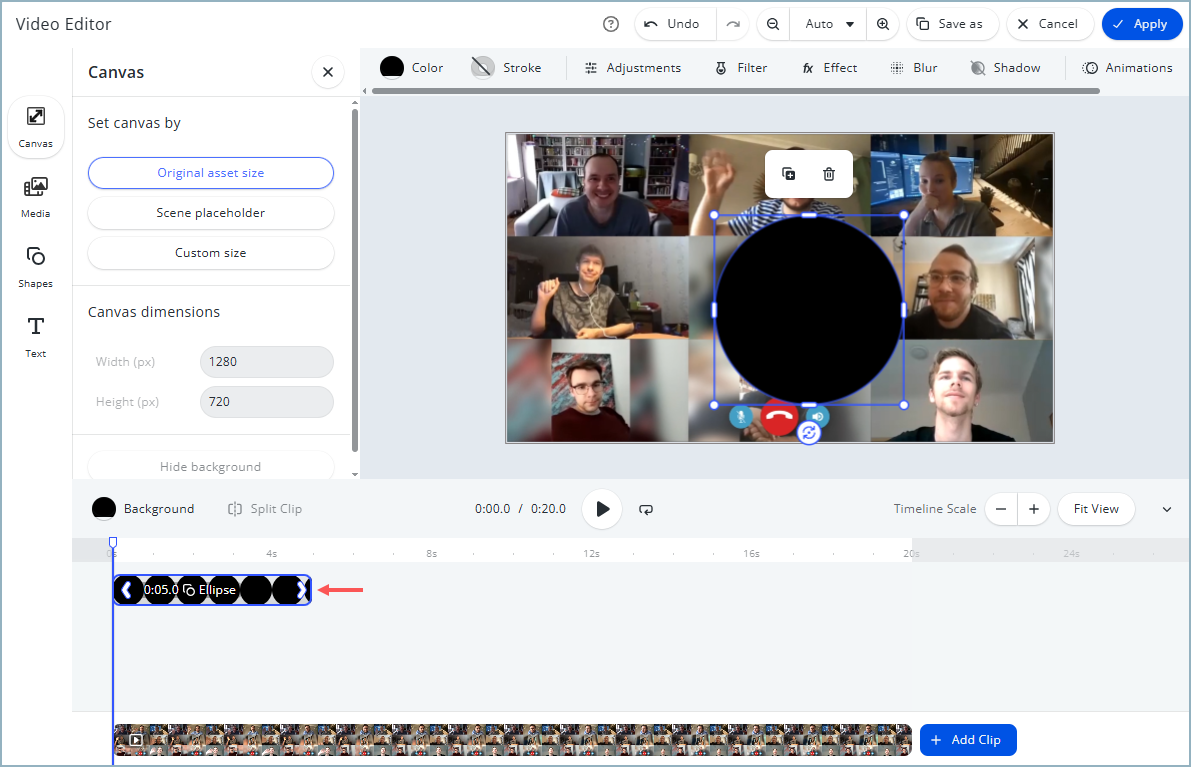
Task: Delete the ellipse using the trash icon
Action: pyautogui.click(x=829, y=174)
